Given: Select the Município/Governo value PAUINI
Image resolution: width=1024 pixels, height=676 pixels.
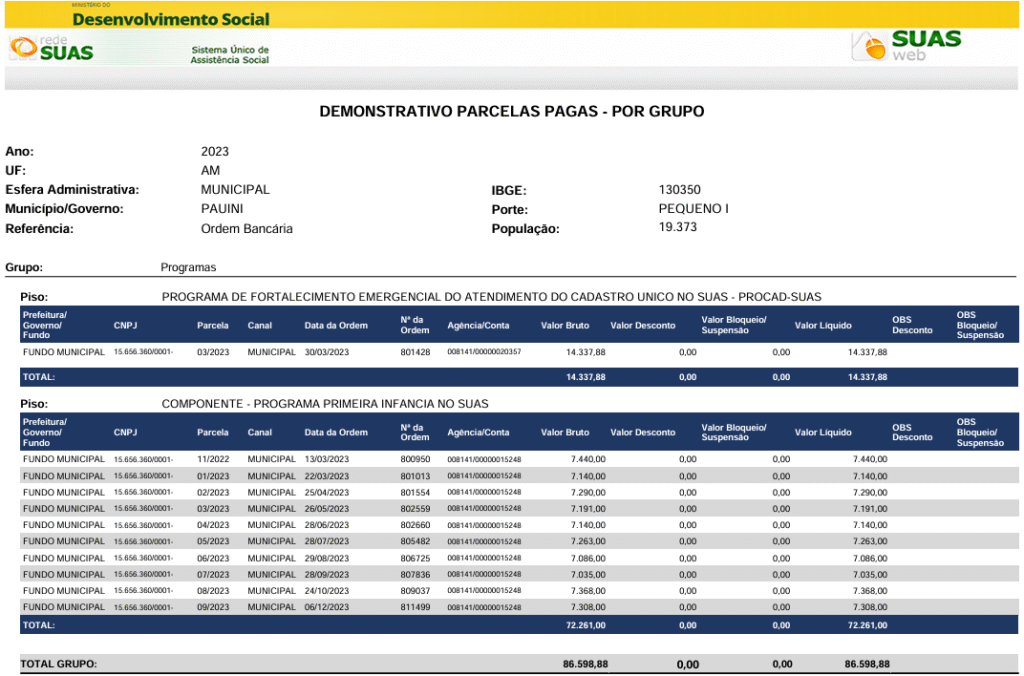Looking at the screenshot, I should click(x=221, y=209).
